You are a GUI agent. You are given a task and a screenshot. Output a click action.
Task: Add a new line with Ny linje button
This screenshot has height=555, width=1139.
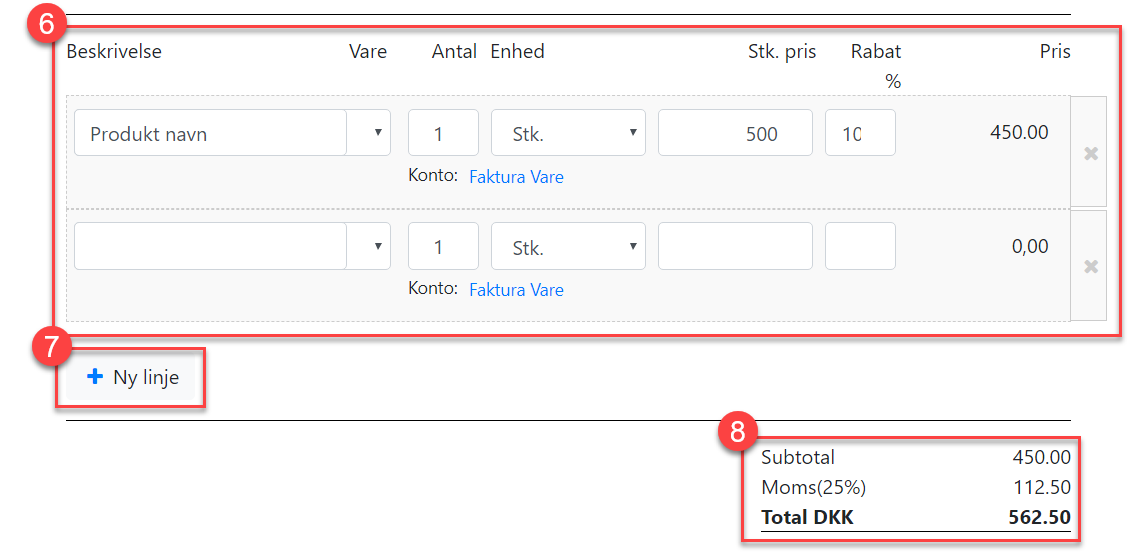tap(132, 378)
